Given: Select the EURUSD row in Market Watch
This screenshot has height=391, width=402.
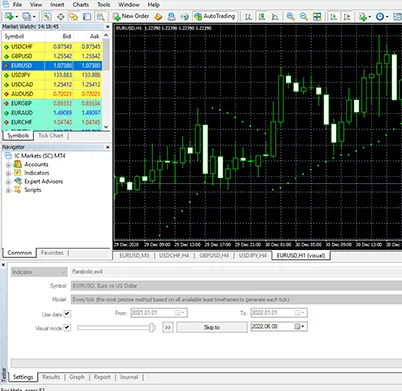Looking at the screenshot, I should (x=52, y=66).
